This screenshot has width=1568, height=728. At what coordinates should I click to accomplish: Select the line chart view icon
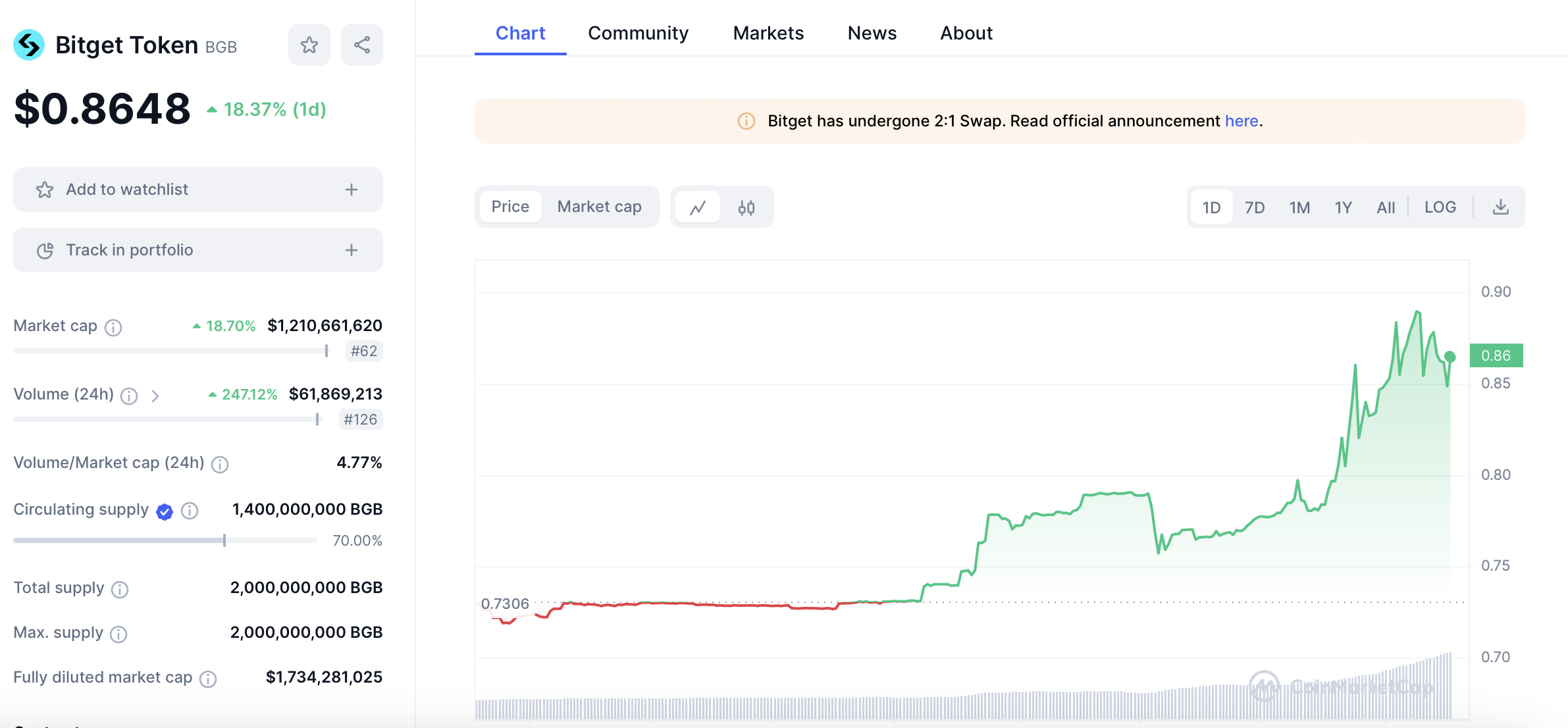pyautogui.click(x=697, y=207)
